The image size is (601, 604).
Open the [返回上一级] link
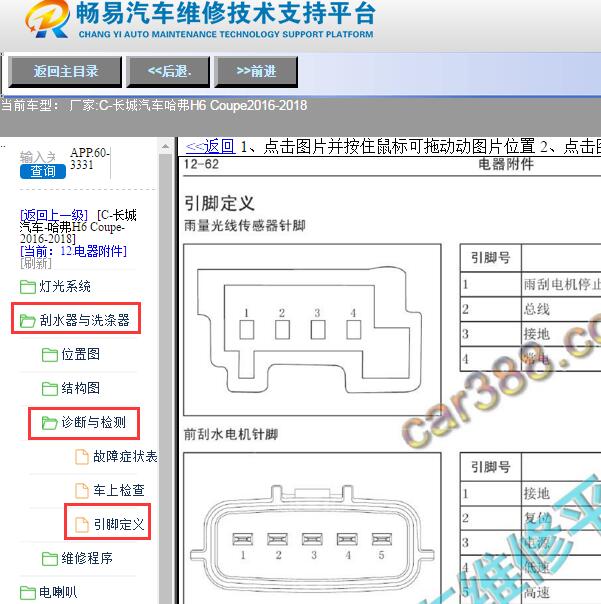pos(54,215)
